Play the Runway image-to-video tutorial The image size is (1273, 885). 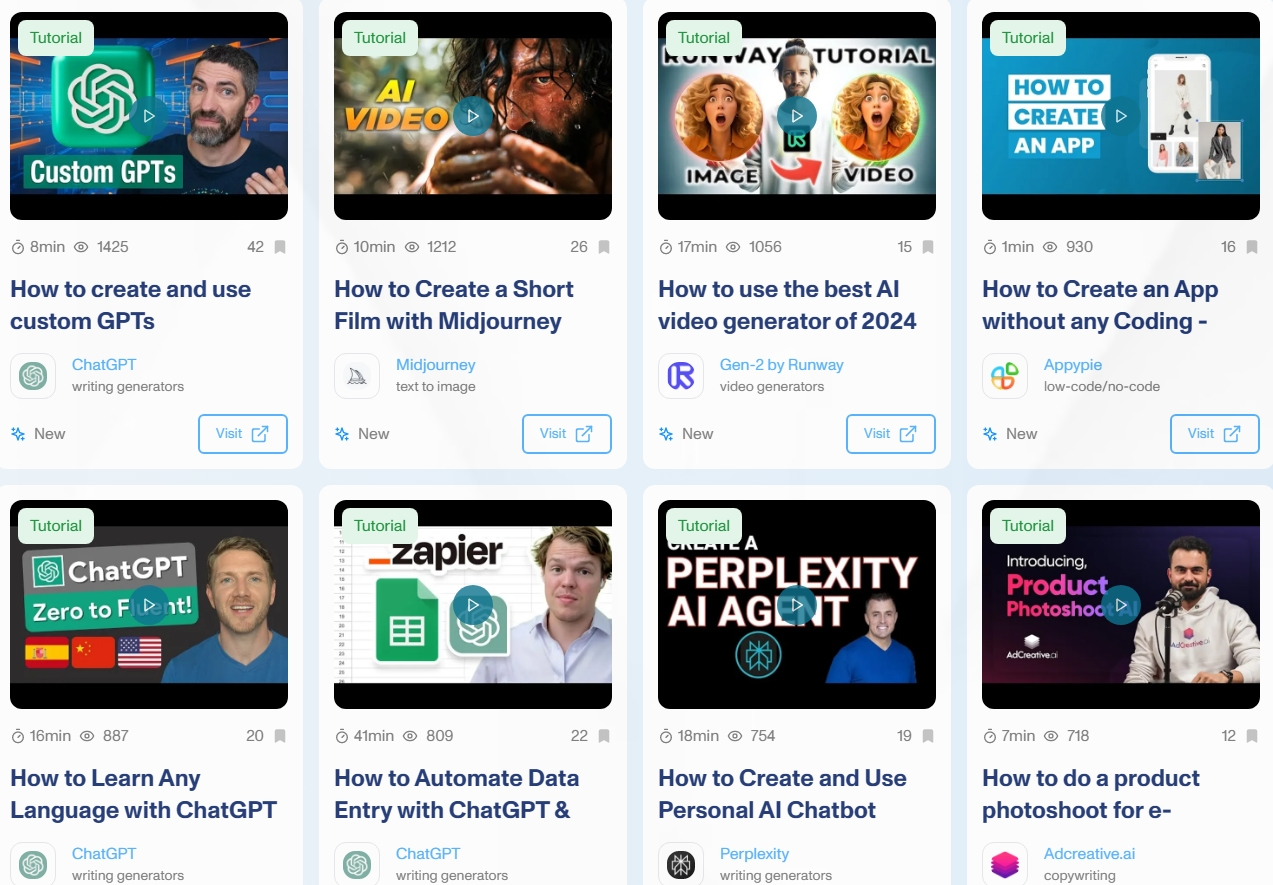point(797,116)
